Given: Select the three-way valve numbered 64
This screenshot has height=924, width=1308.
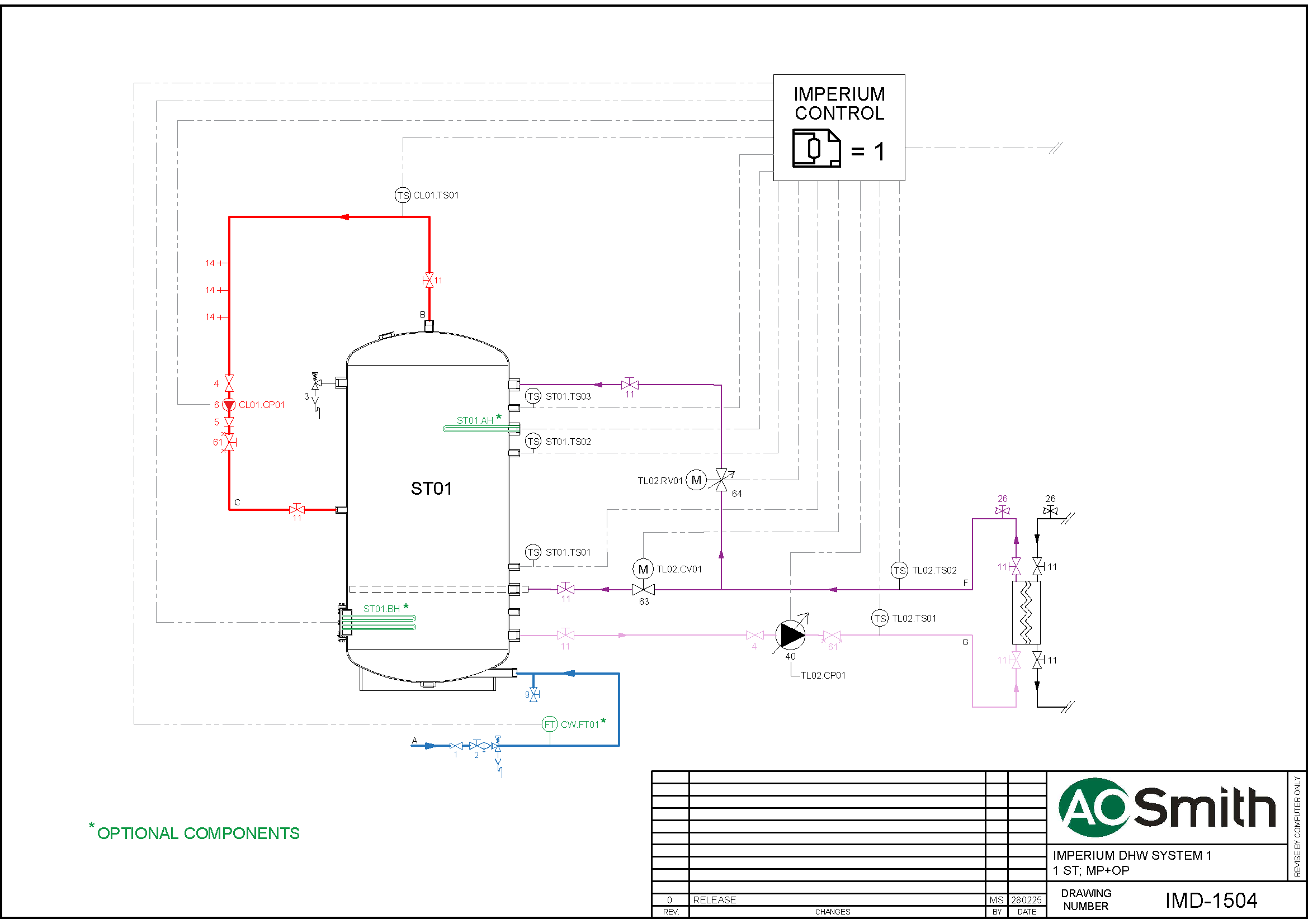Looking at the screenshot, I should [721, 480].
